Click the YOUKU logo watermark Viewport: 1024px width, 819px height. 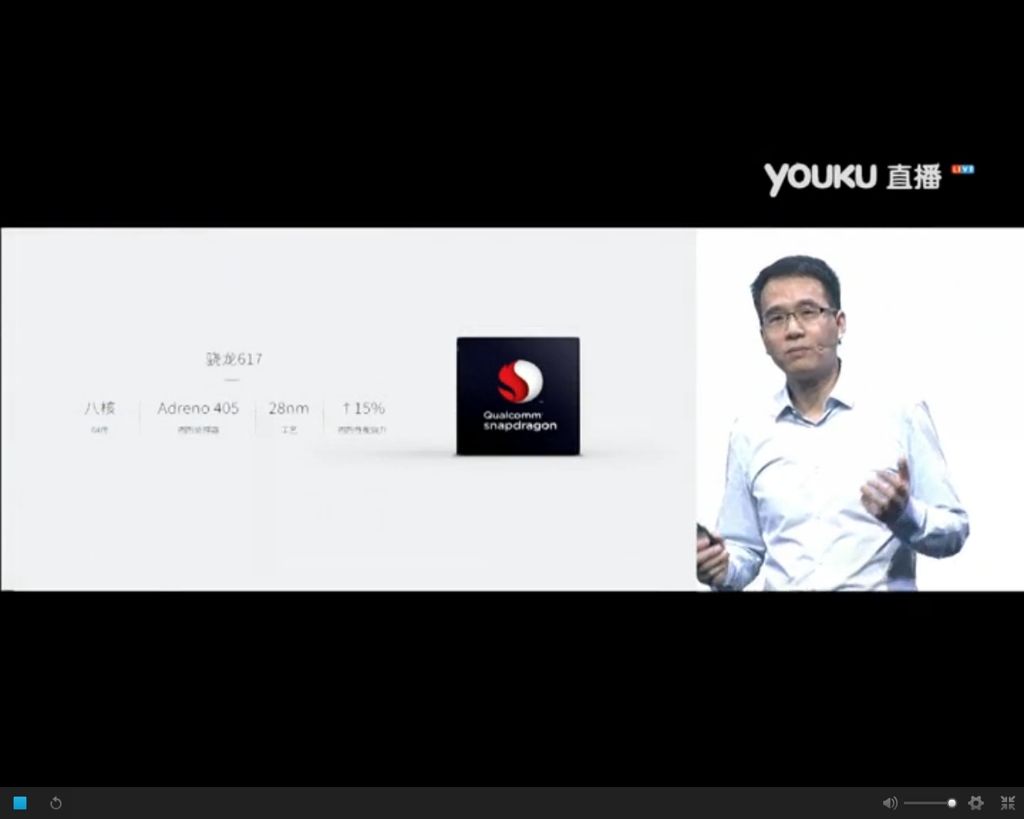(820, 178)
